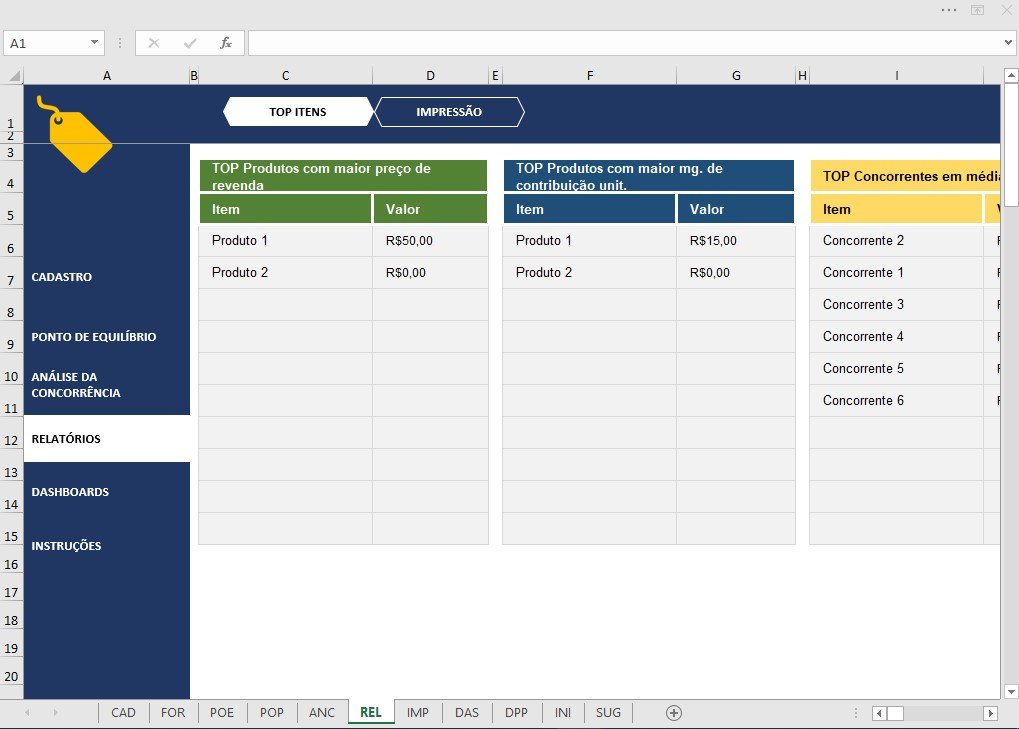Click next sheet navigation arrow
This screenshot has width=1019, height=729.
[x=55, y=713]
